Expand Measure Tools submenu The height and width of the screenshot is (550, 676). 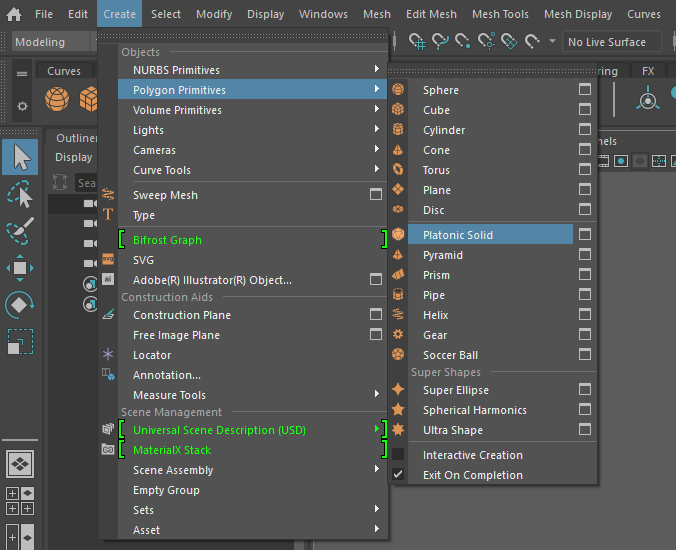click(254, 394)
